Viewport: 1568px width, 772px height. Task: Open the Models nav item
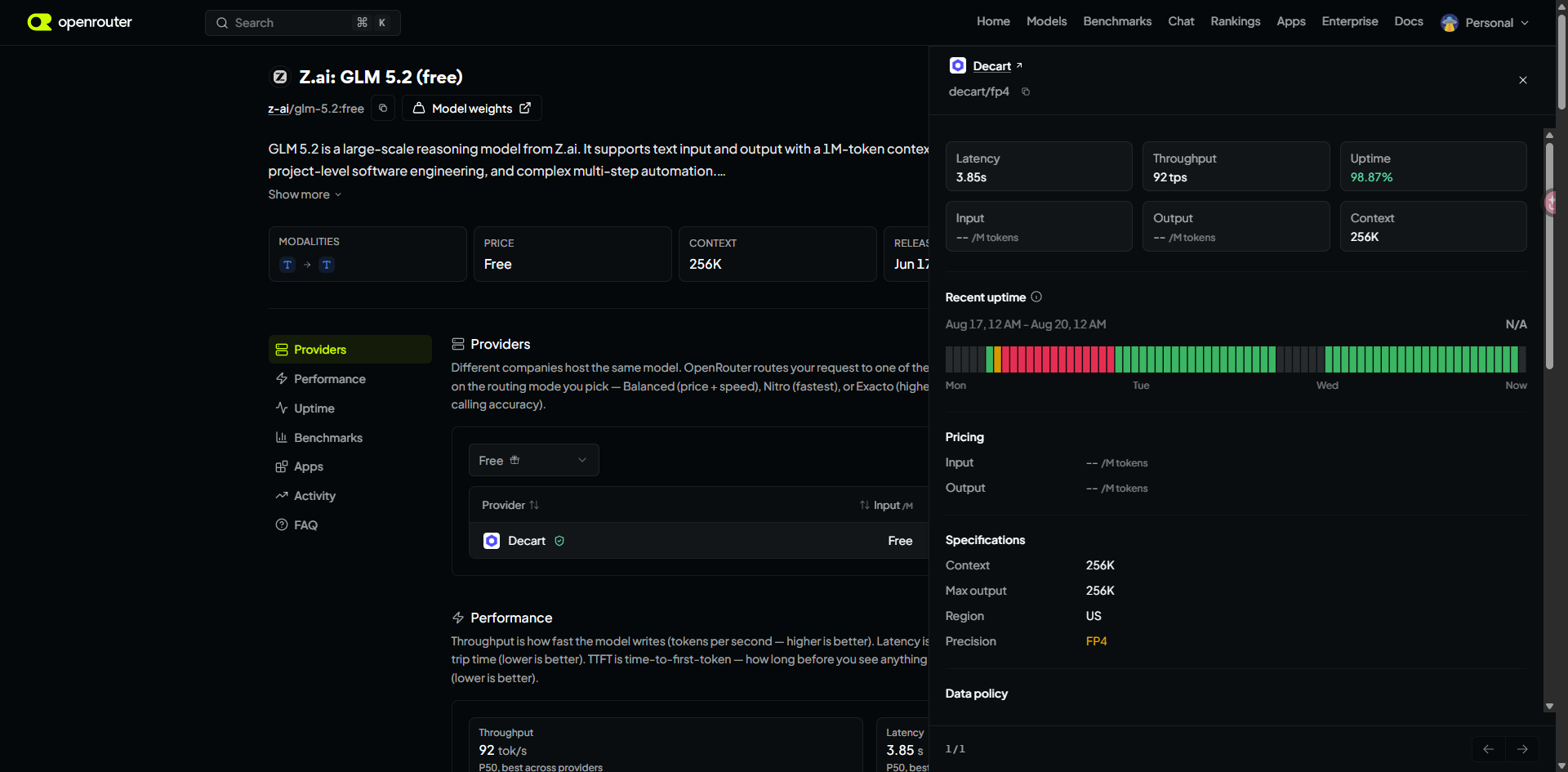(1047, 21)
